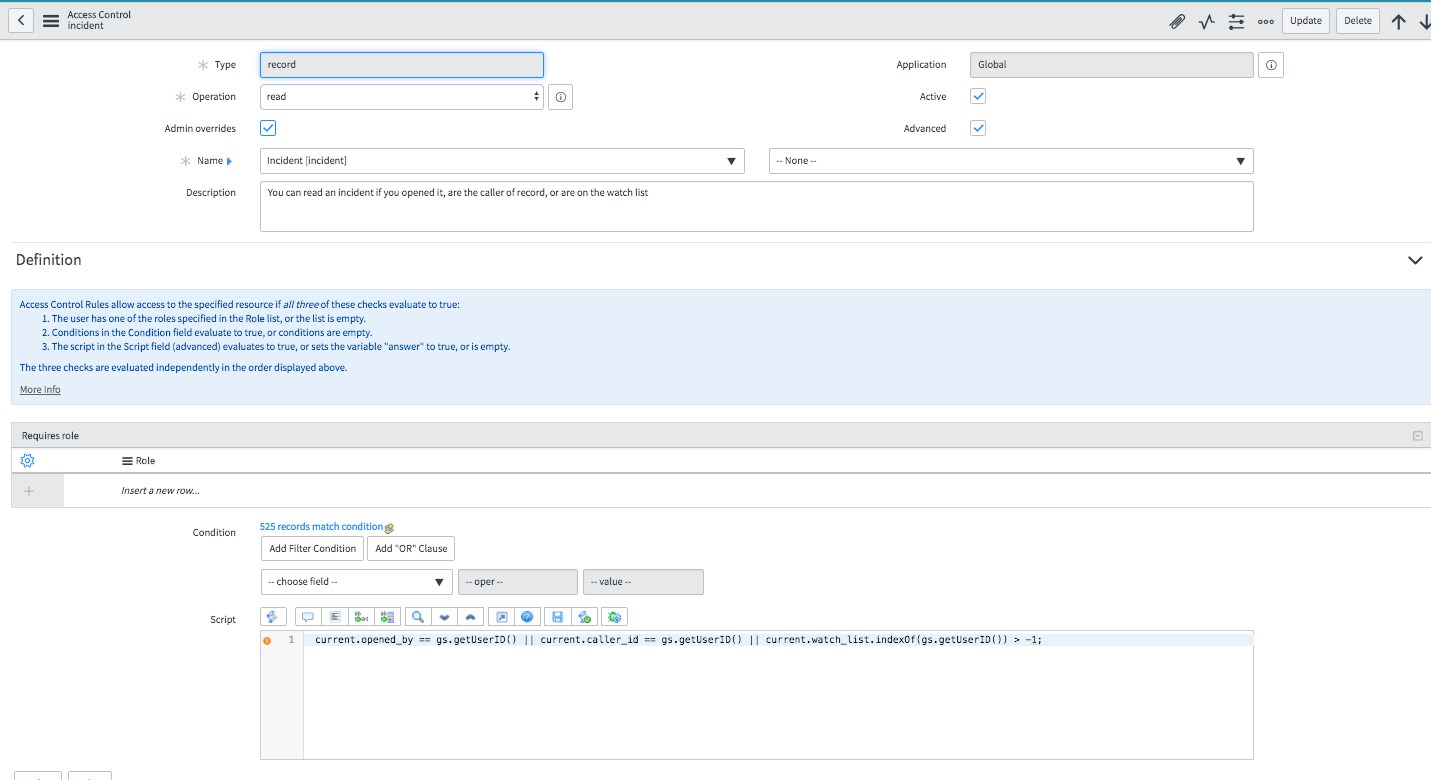Click the condition value field
The image size is (1431, 780).
click(643, 582)
